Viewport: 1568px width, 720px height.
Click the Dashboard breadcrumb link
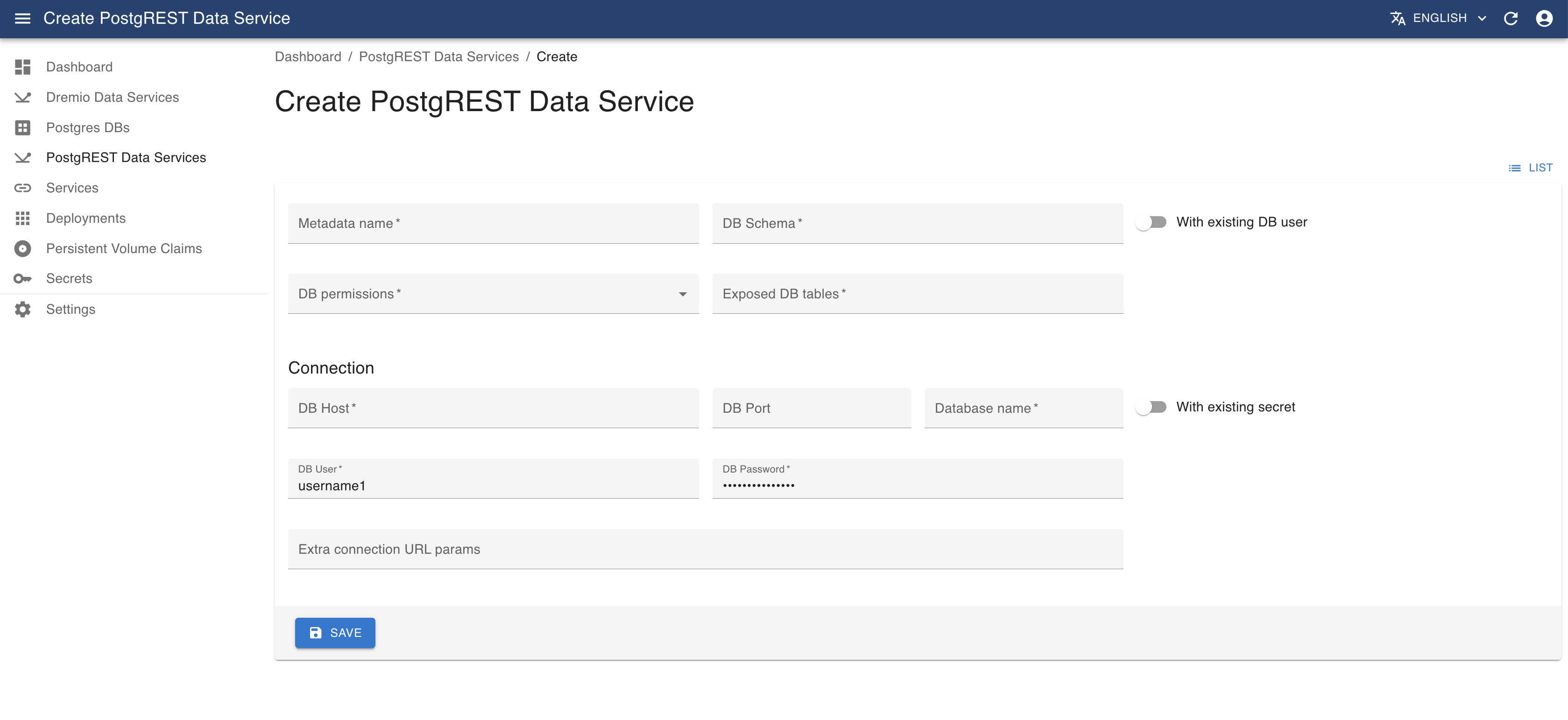(x=308, y=56)
